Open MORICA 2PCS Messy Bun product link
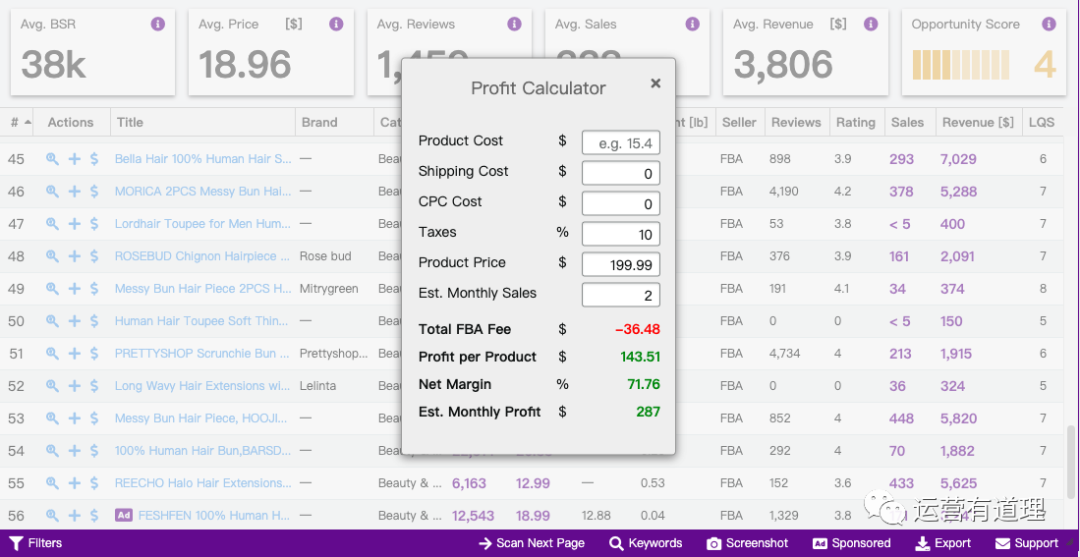The image size is (1080, 557). (x=202, y=191)
